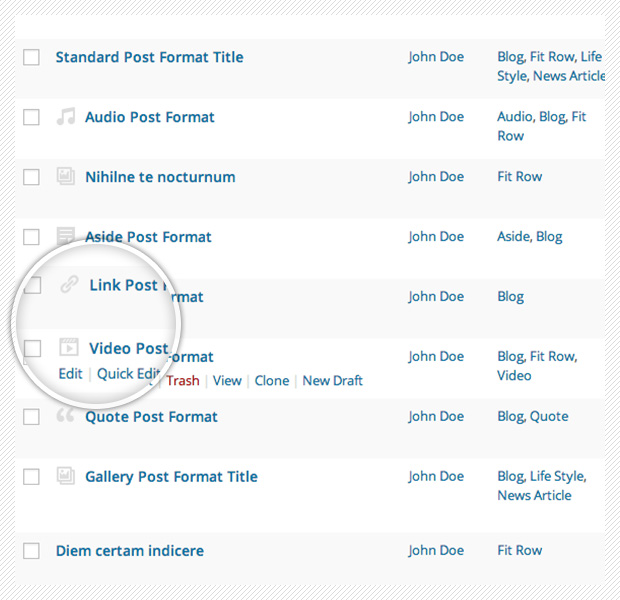
Task: Click the gallery format icon
Action: click(x=66, y=476)
